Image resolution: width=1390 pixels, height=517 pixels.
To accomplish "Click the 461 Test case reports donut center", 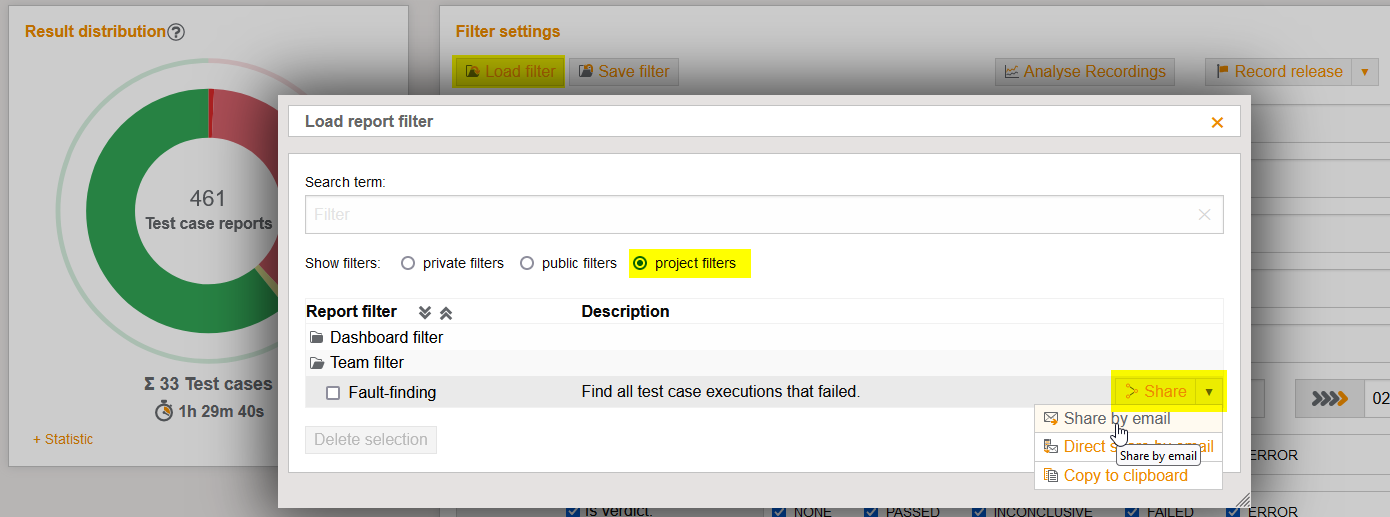I will pyautogui.click(x=208, y=210).
